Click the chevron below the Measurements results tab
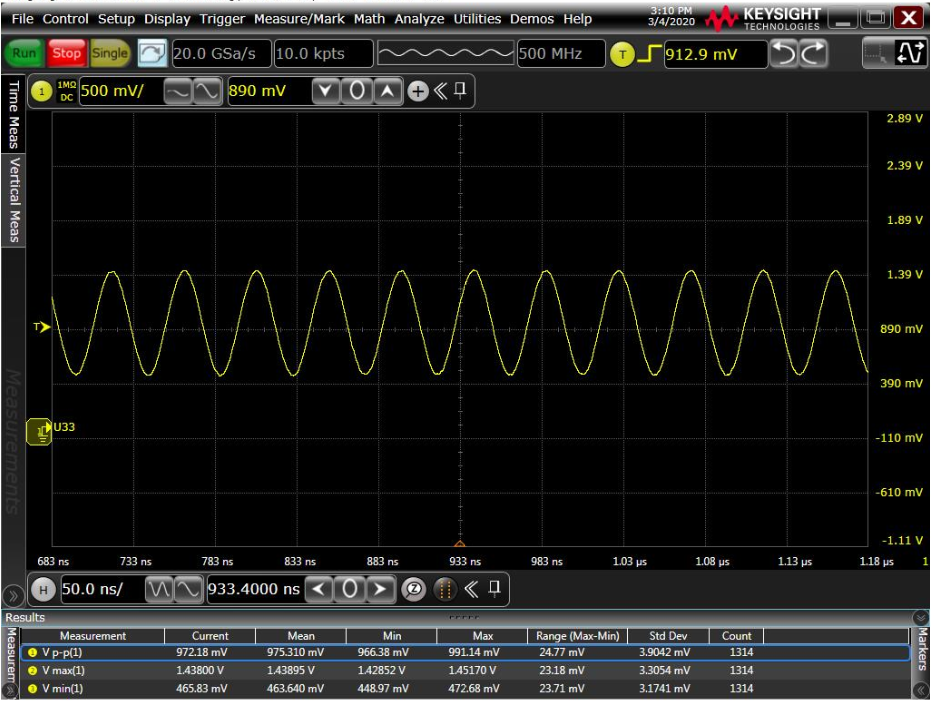 (10, 691)
